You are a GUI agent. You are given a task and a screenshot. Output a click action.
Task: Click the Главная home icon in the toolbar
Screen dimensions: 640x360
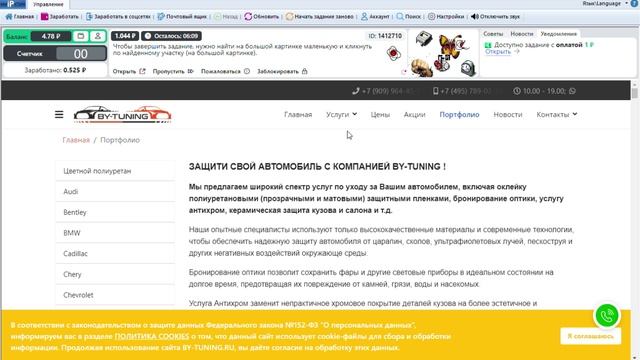(9, 17)
